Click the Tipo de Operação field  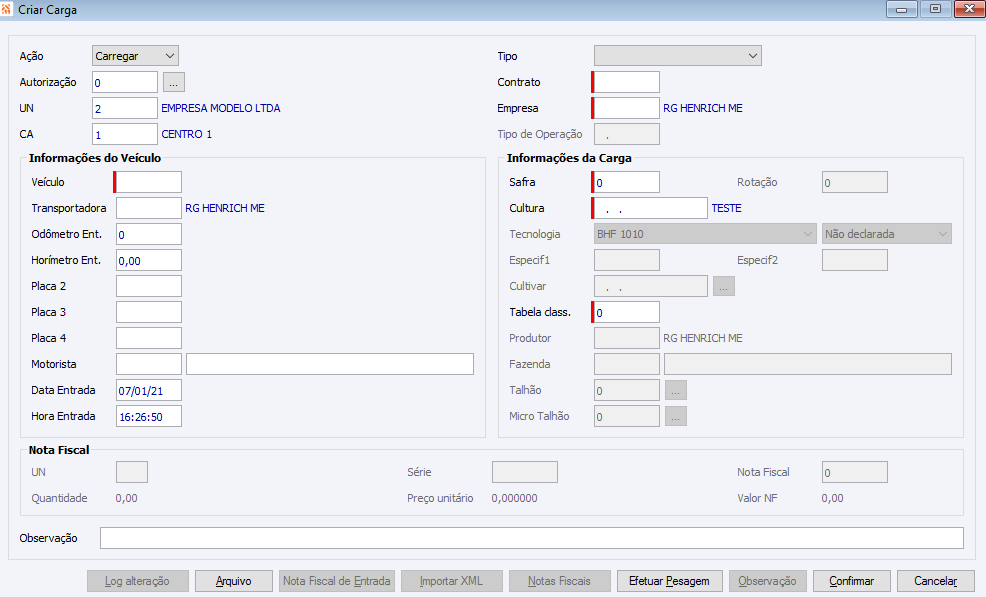[627, 134]
